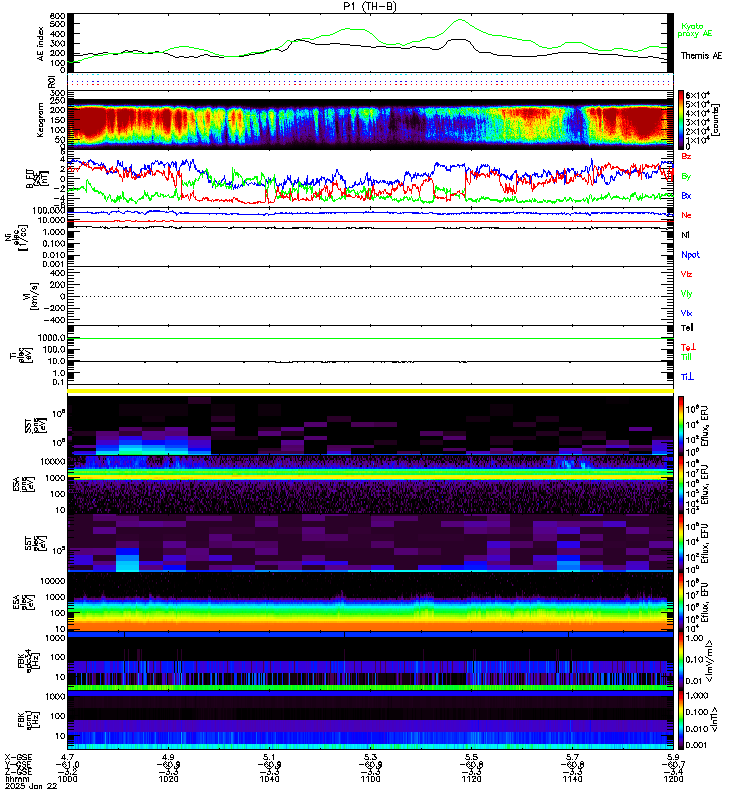This screenshot has height=800, width=750.
Task: Click the 1100 time tick label
Action: pos(370,779)
